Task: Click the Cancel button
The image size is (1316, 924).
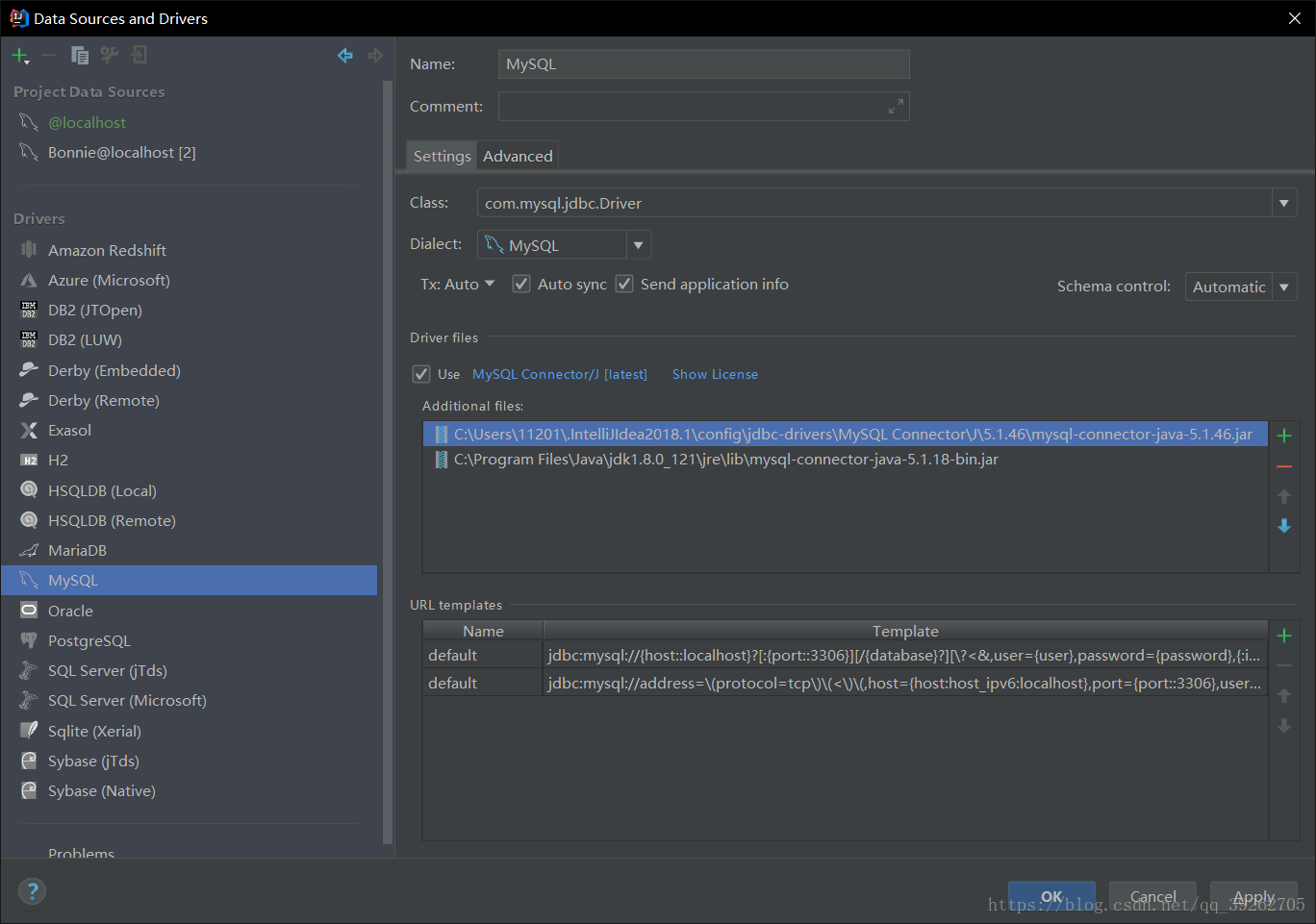Action: pyautogui.click(x=1152, y=896)
